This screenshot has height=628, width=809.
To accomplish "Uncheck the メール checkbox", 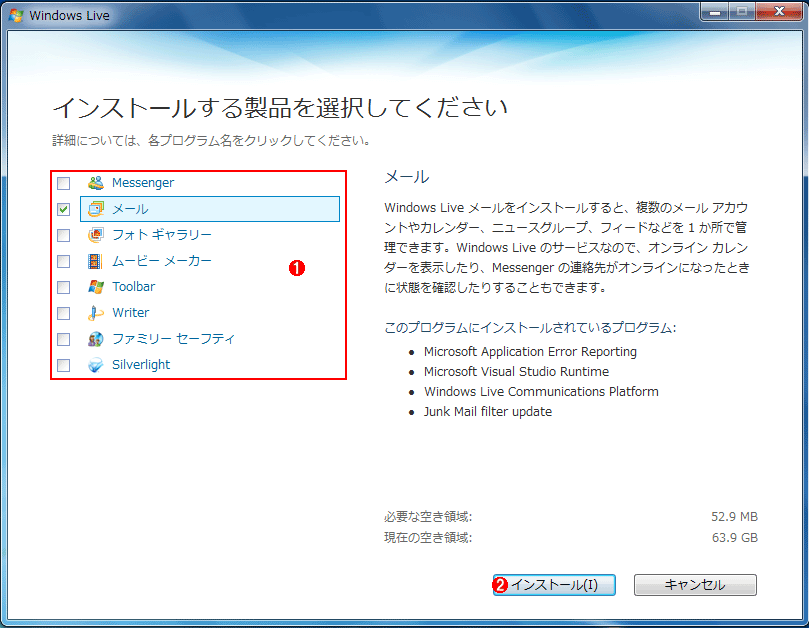I will tap(63, 209).
